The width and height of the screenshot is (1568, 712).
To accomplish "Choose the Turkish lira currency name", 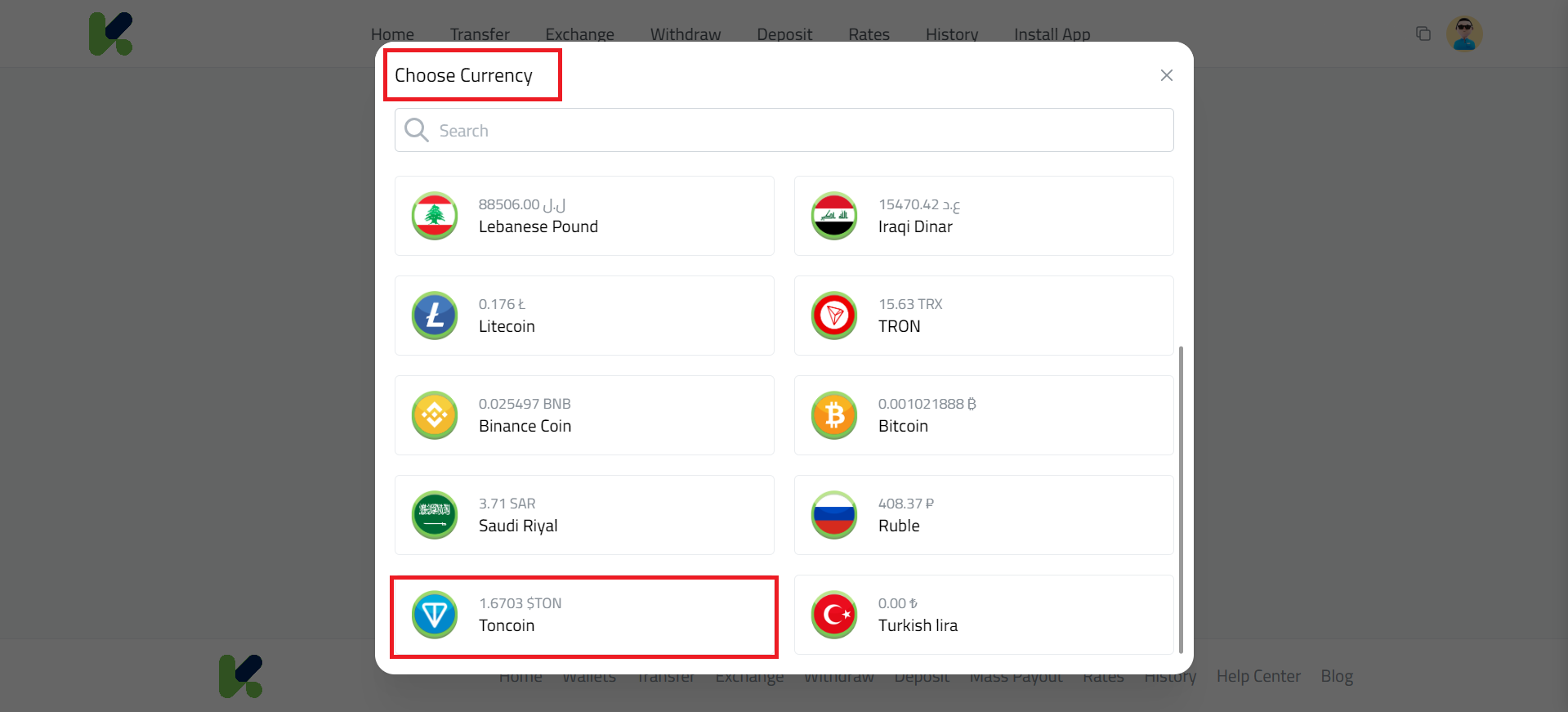I will pos(918,625).
